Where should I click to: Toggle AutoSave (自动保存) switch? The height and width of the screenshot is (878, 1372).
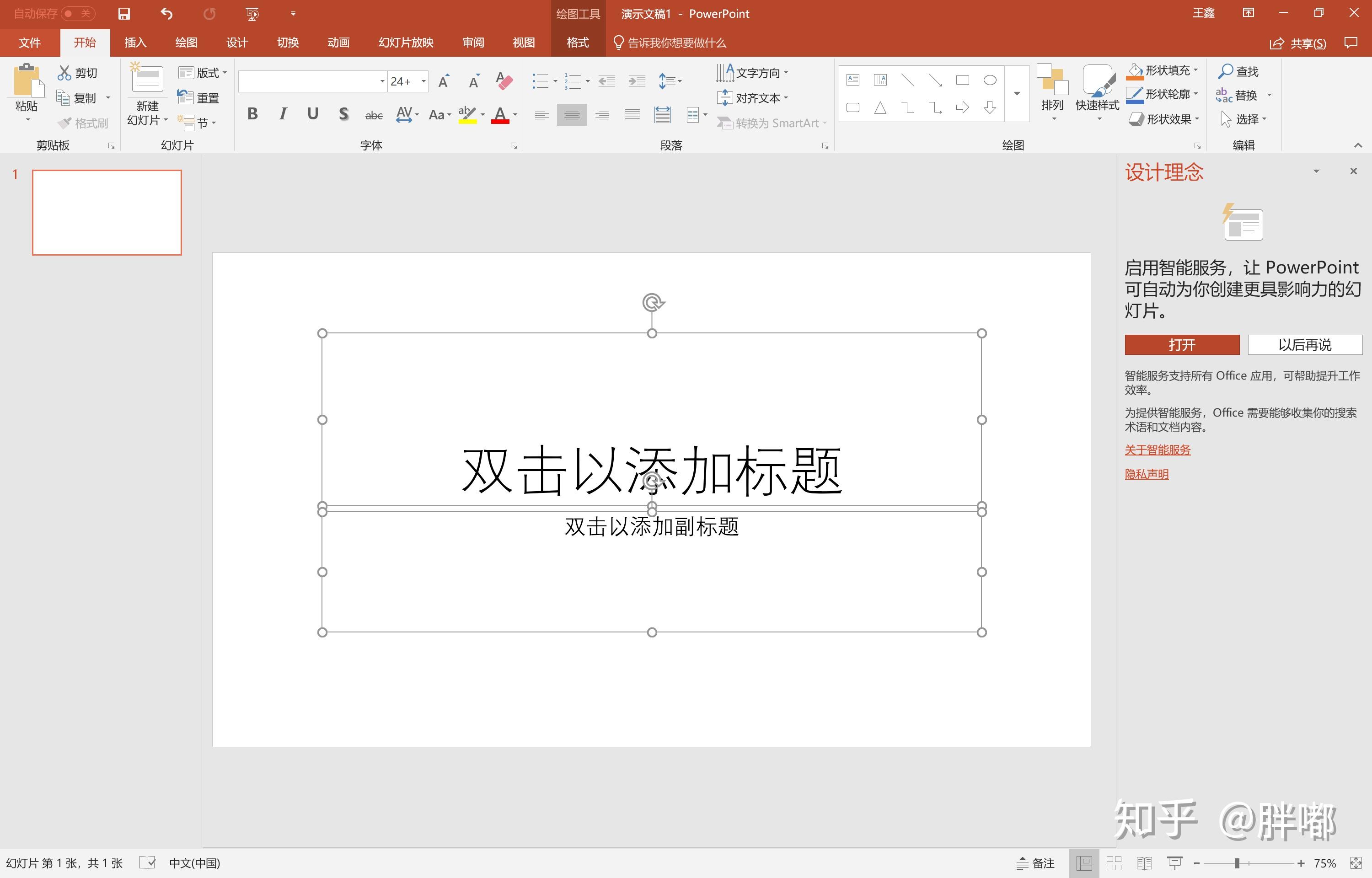[x=78, y=14]
